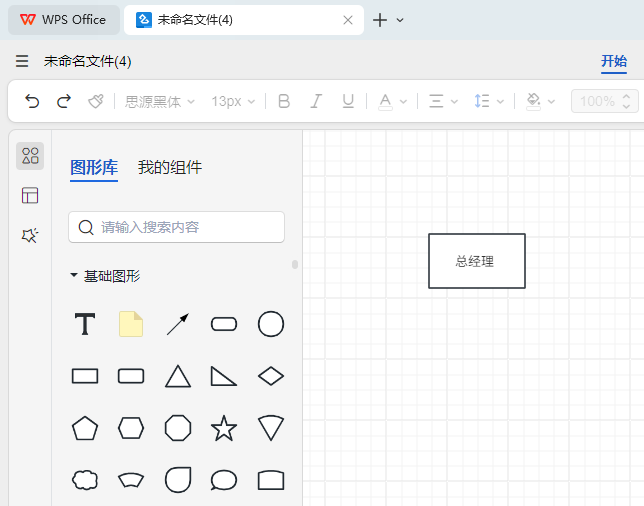This screenshot has height=506, width=644.
Task: Click the shape panel scrollbar thumb
Action: pos(295,264)
